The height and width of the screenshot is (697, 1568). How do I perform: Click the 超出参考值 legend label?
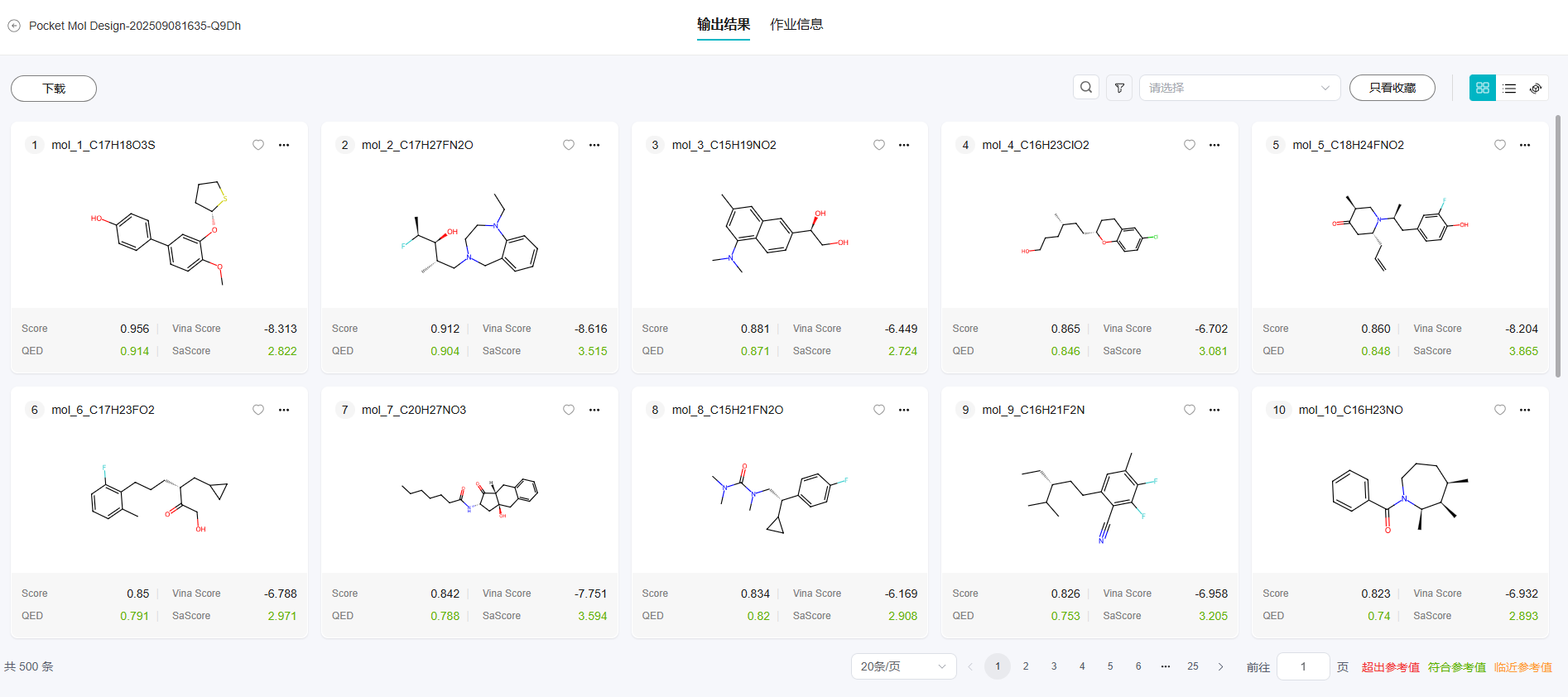[x=1391, y=667]
